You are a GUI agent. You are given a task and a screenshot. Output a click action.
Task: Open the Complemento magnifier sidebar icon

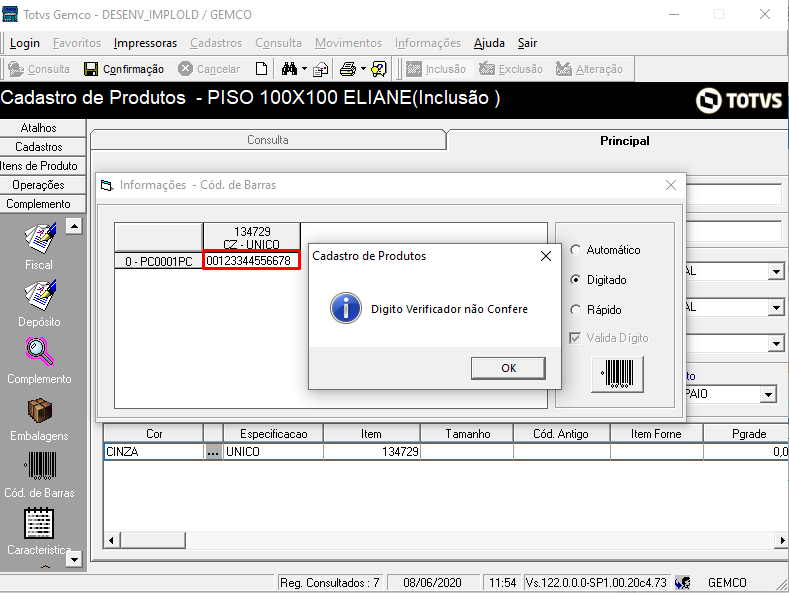click(40, 351)
